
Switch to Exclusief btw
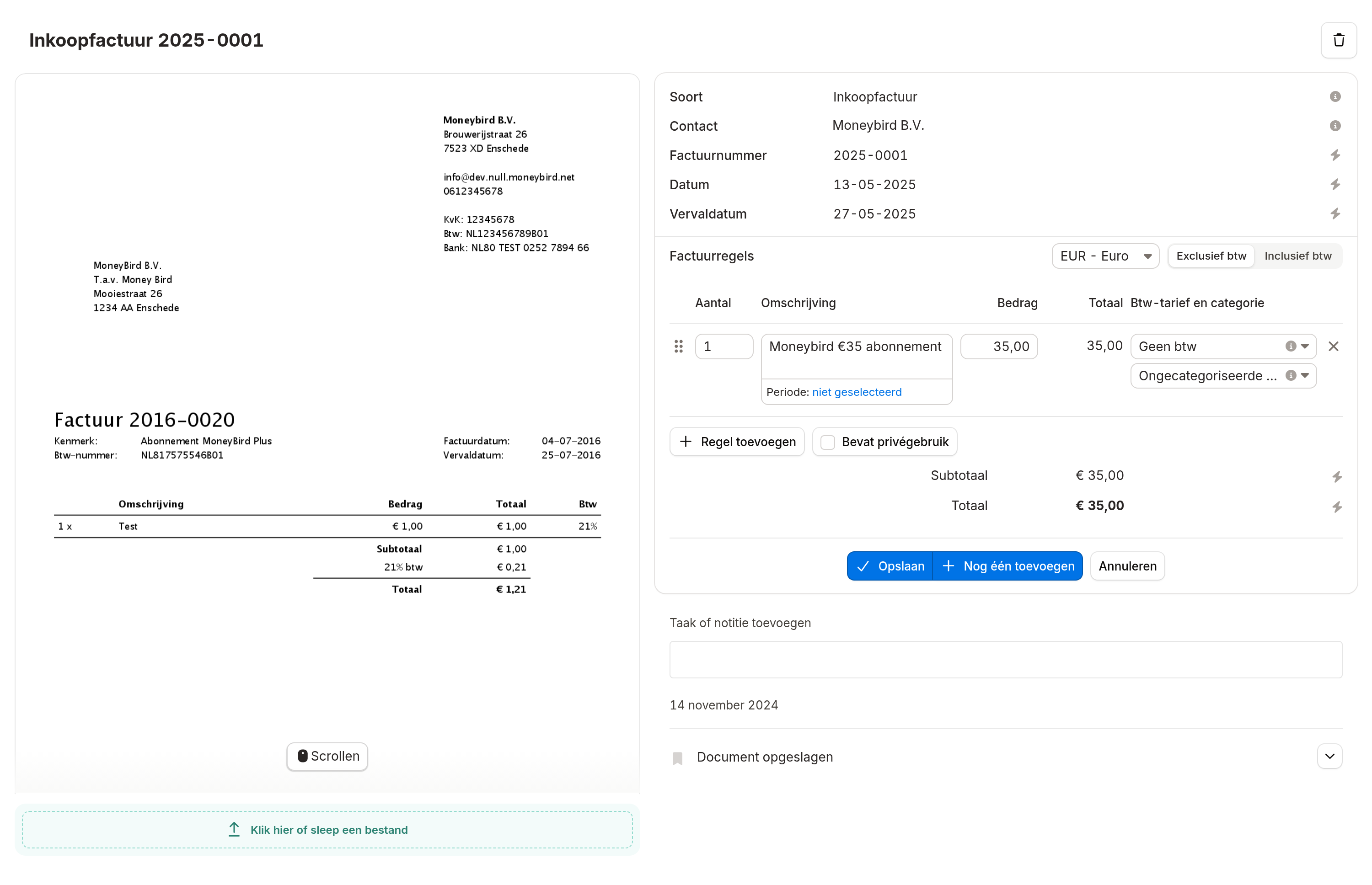point(1211,256)
